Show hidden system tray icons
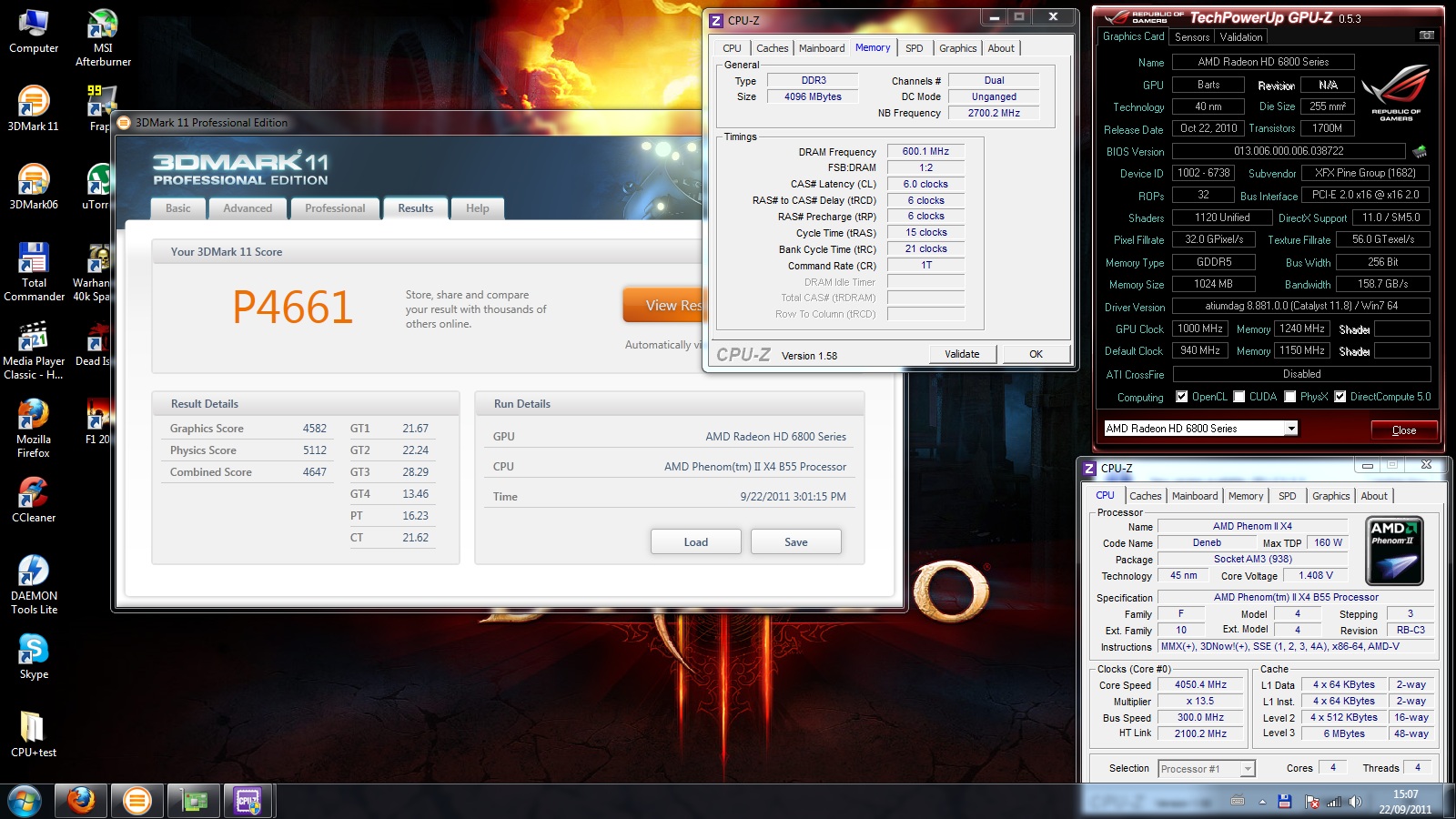 click(x=1262, y=802)
